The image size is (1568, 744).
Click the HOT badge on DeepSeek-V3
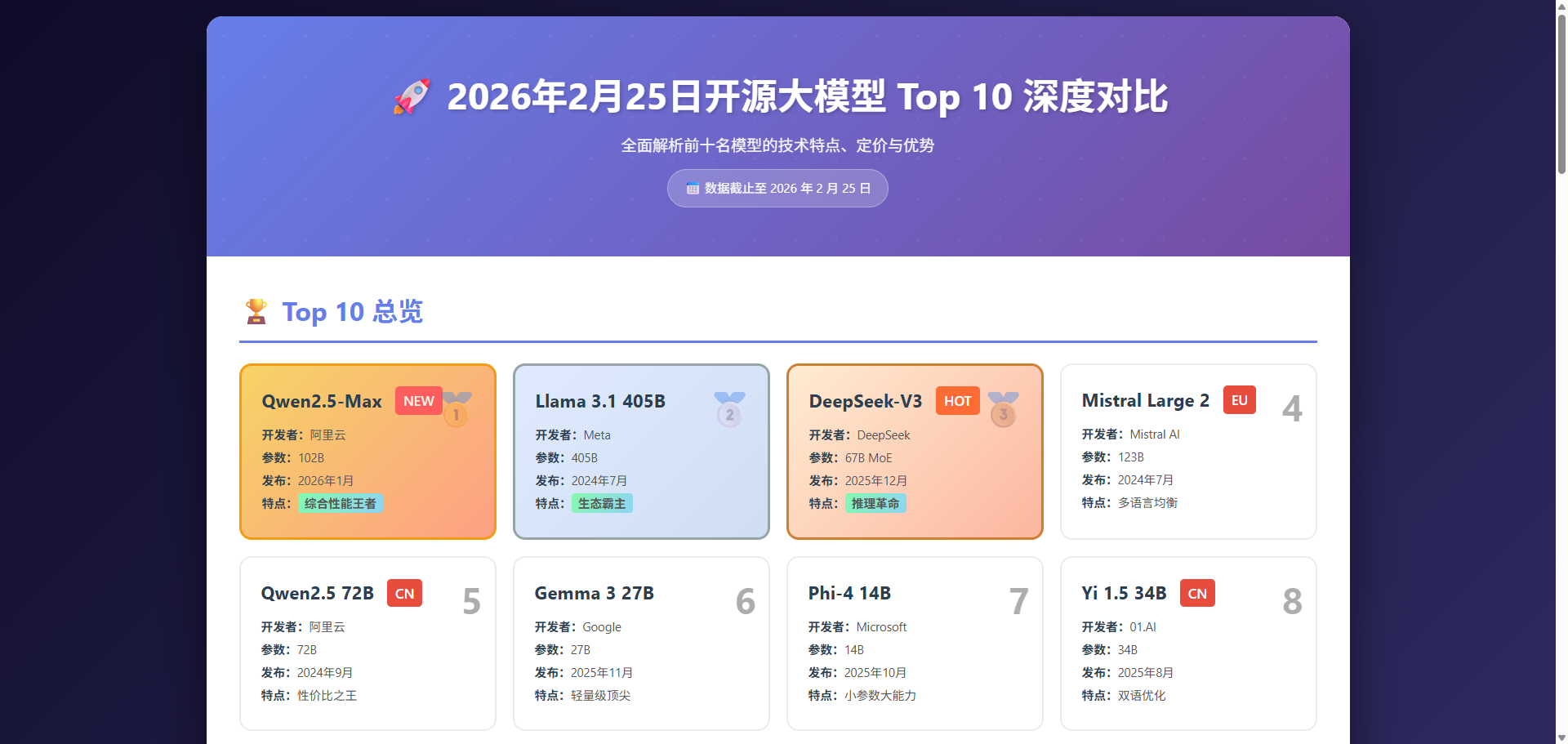point(958,401)
